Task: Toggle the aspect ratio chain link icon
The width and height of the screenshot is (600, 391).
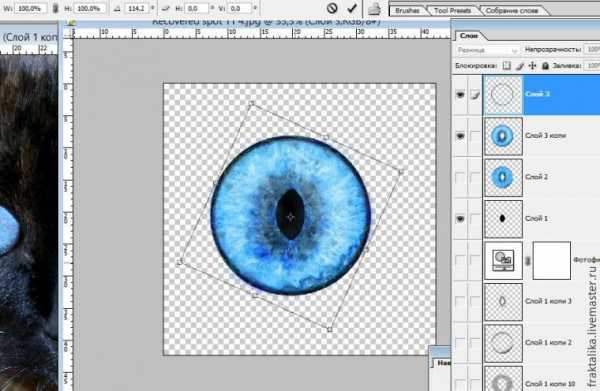Action: pyautogui.click(x=55, y=8)
